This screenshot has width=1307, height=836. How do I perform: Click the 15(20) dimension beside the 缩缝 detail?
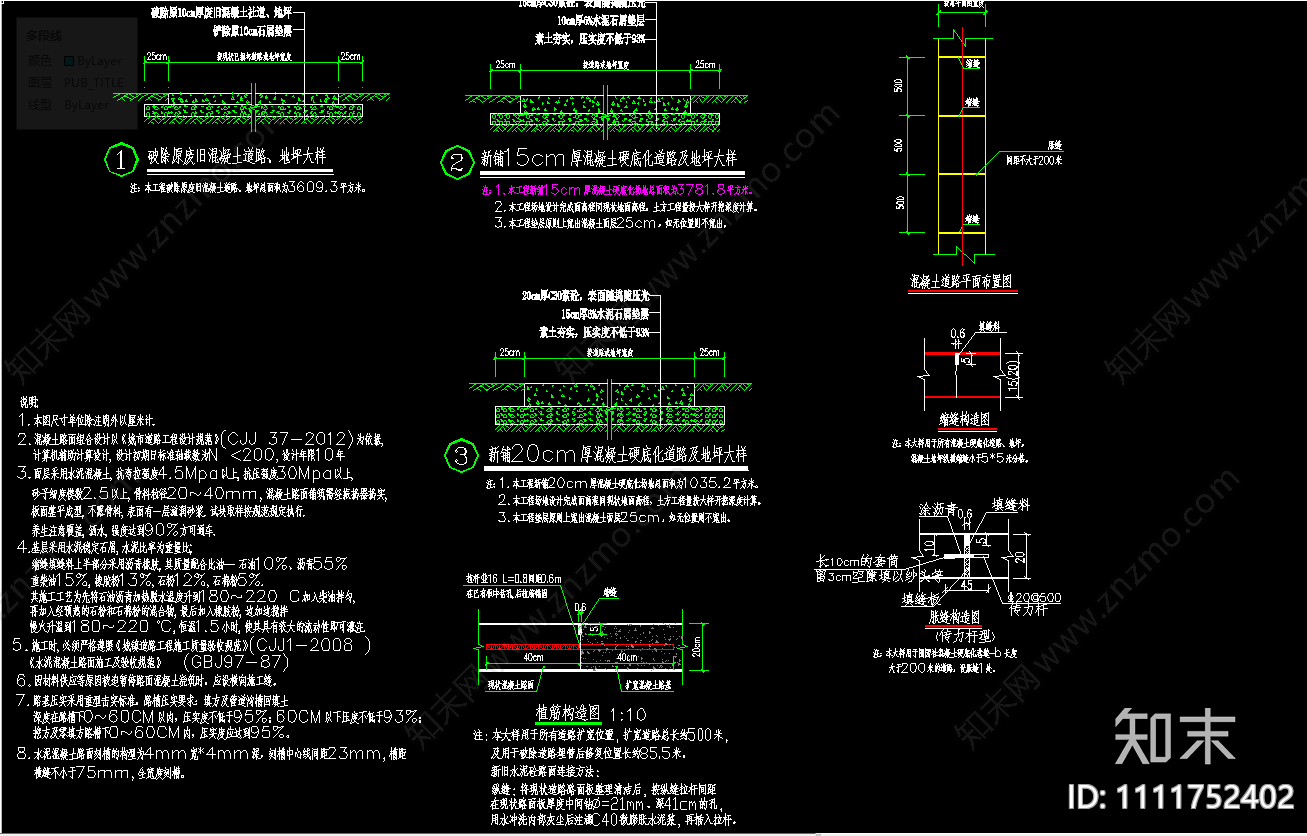tap(1012, 376)
